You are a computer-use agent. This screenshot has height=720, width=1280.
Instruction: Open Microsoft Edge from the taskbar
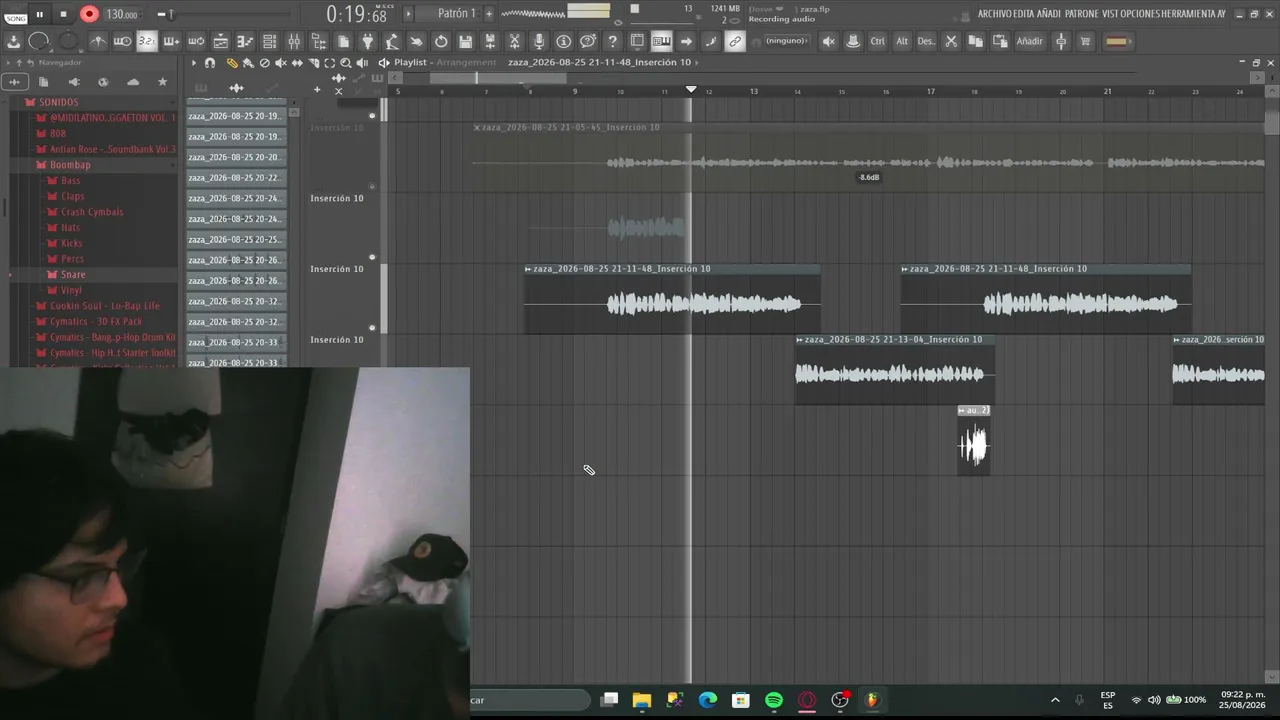[708, 700]
